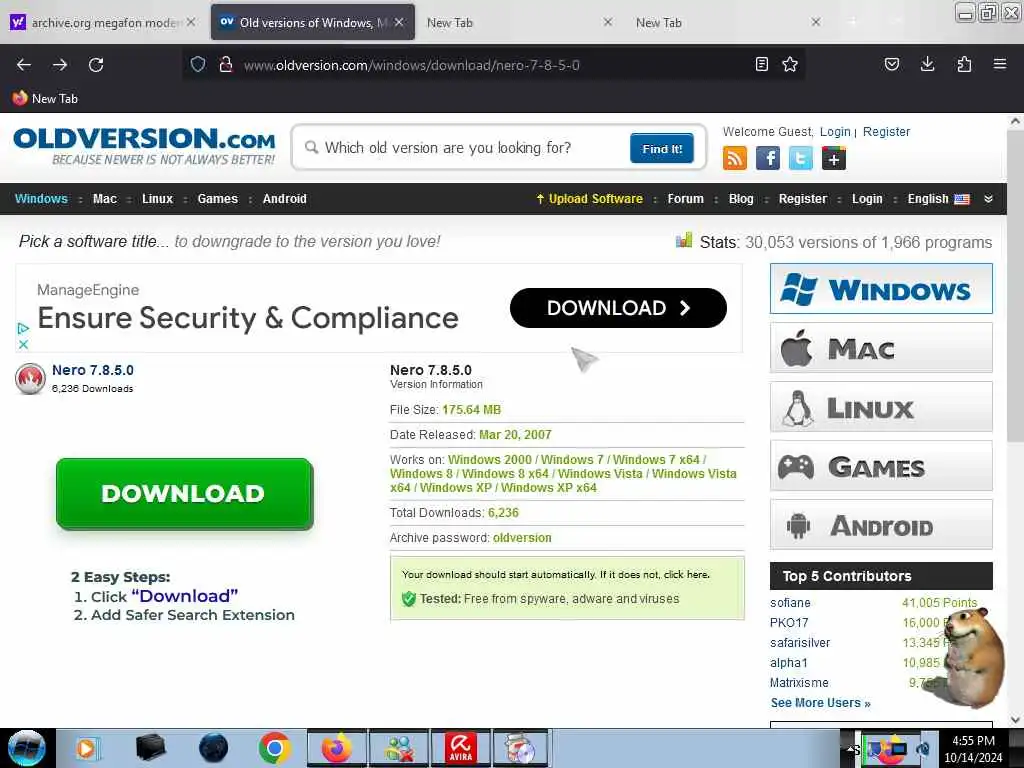Click the OLDVERSION.COM logo

tap(144, 146)
